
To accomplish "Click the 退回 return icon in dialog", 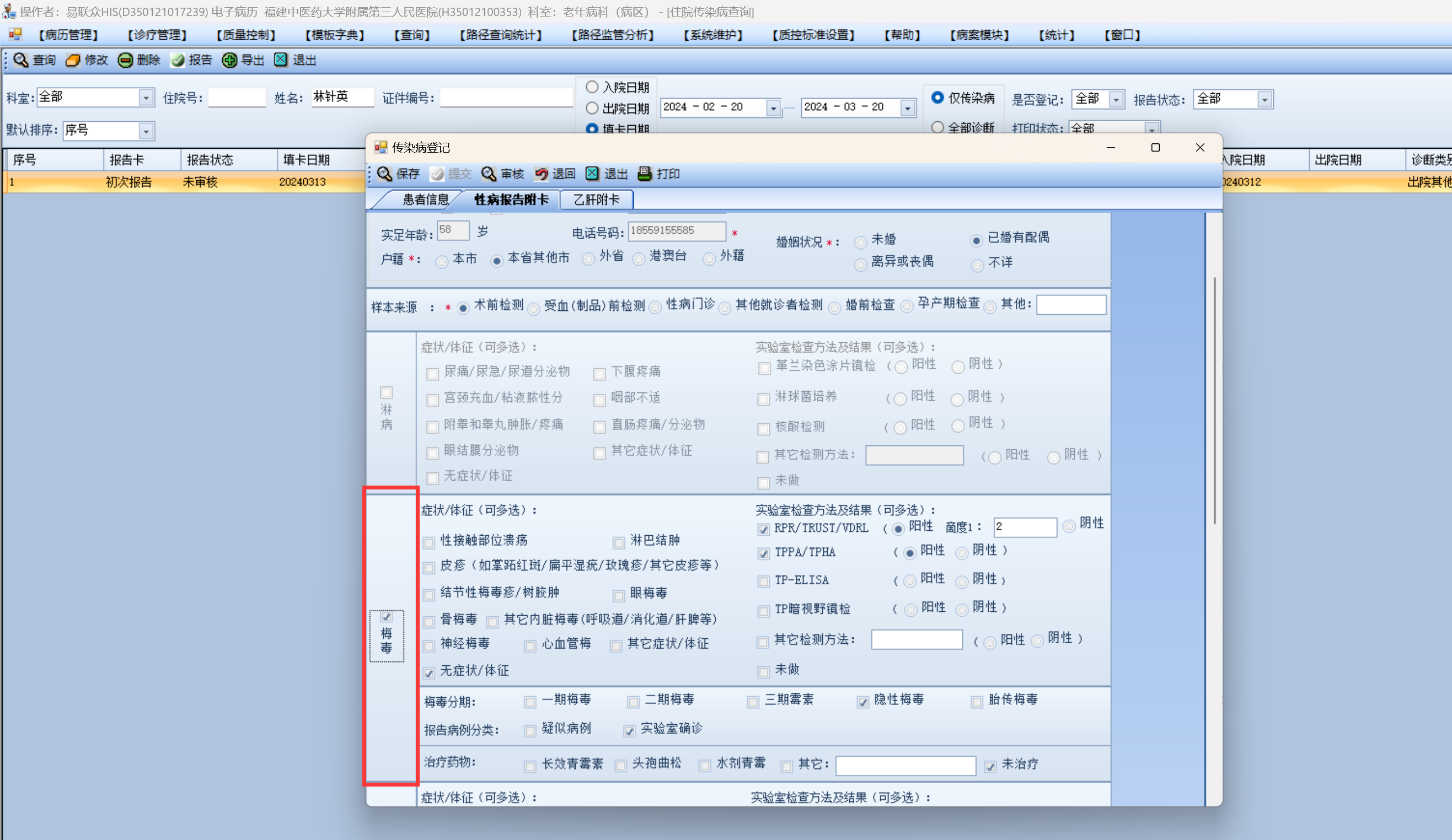I will click(x=540, y=174).
